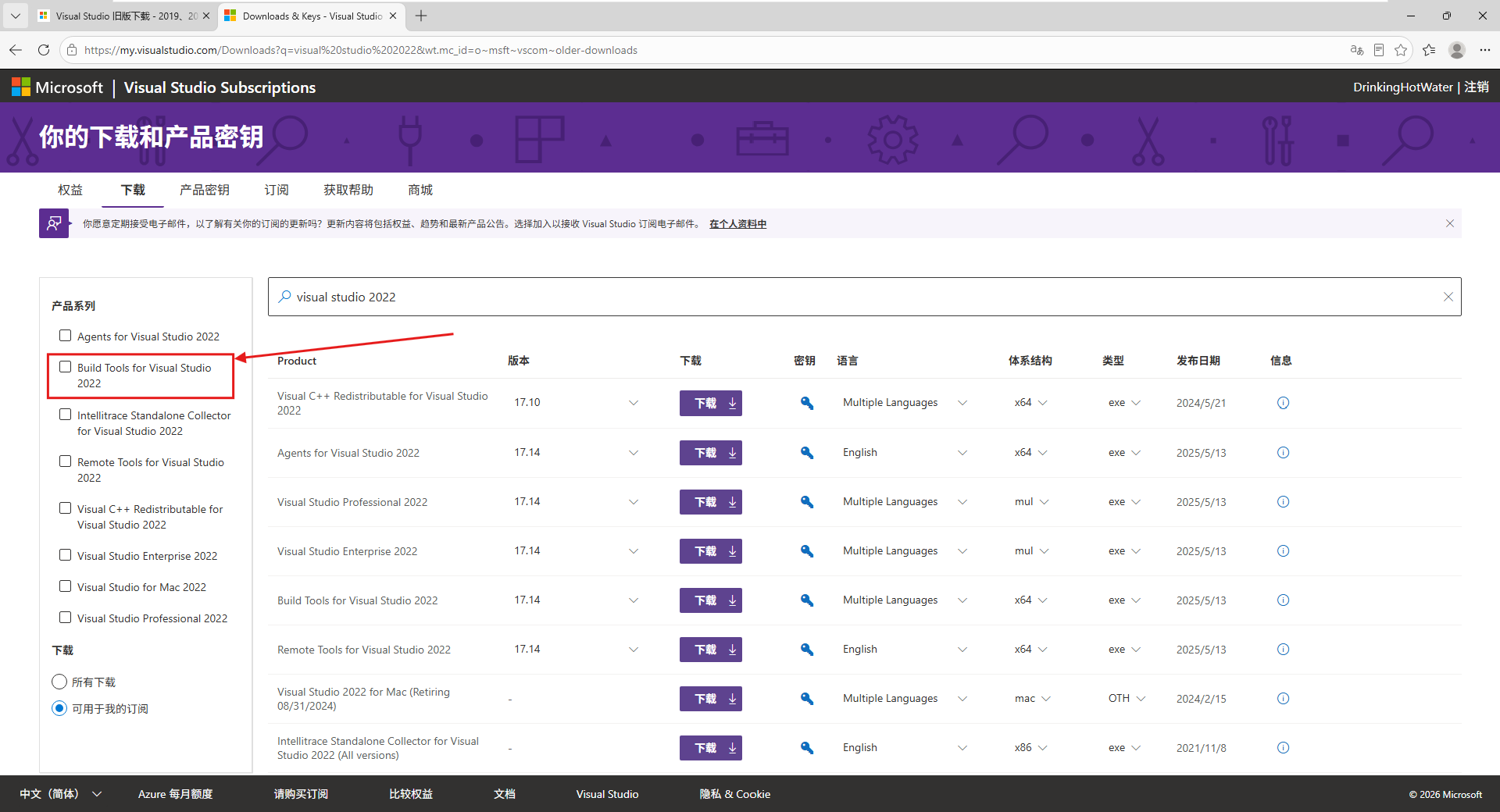Check Remote Tools for Visual Studio 2022 filter
1500x812 pixels.
(x=66, y=461)
